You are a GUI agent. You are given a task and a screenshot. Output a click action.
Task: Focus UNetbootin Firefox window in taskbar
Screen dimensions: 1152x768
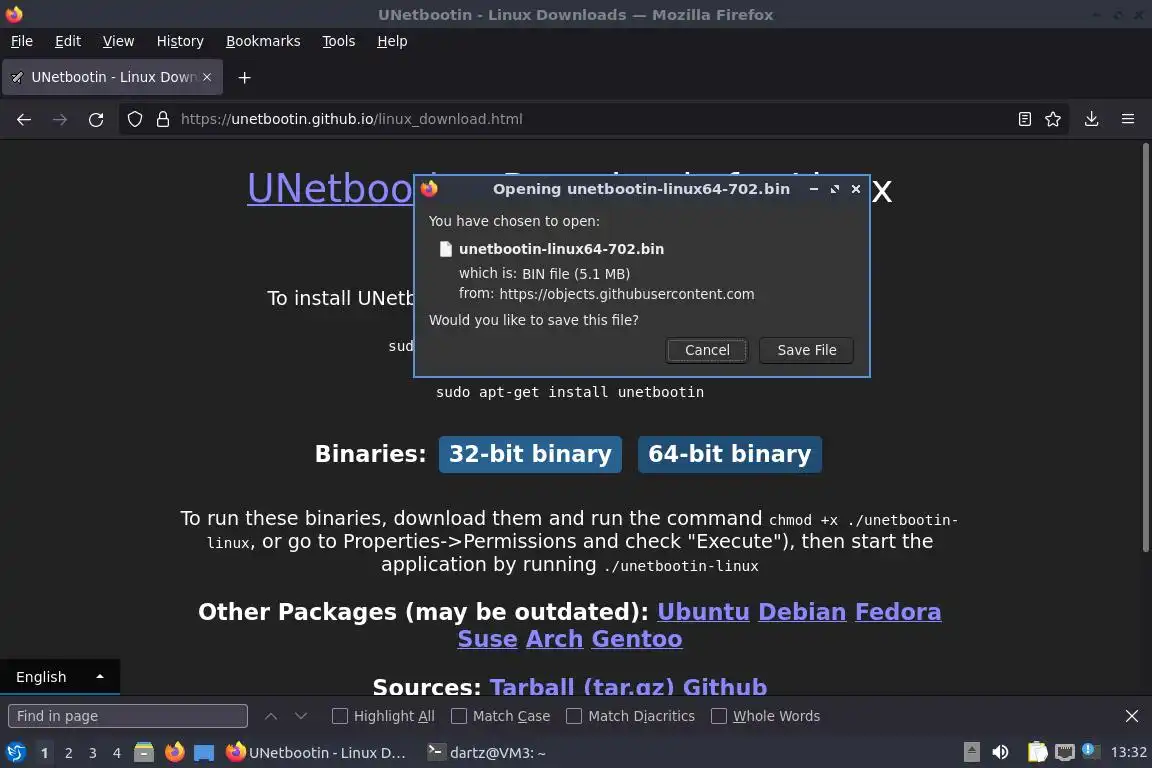pos(317,753)
